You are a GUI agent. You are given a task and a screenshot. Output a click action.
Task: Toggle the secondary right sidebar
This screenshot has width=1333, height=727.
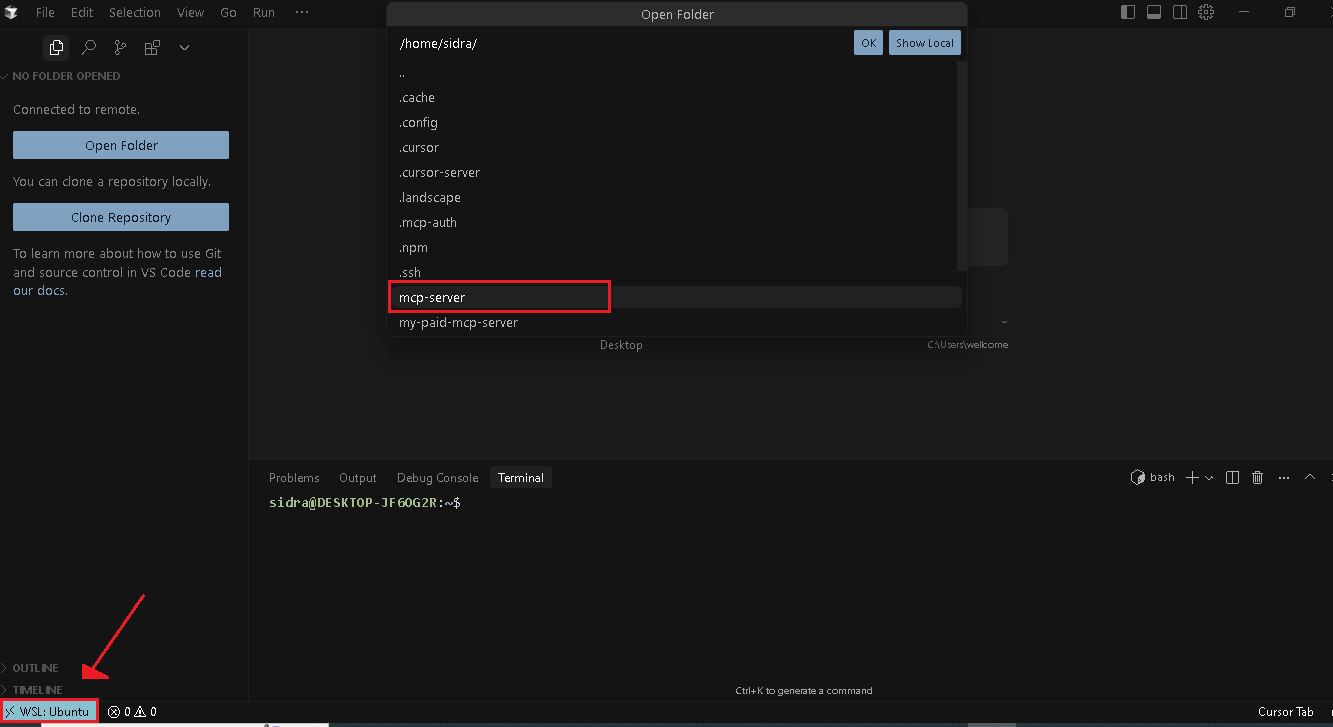1180,12
